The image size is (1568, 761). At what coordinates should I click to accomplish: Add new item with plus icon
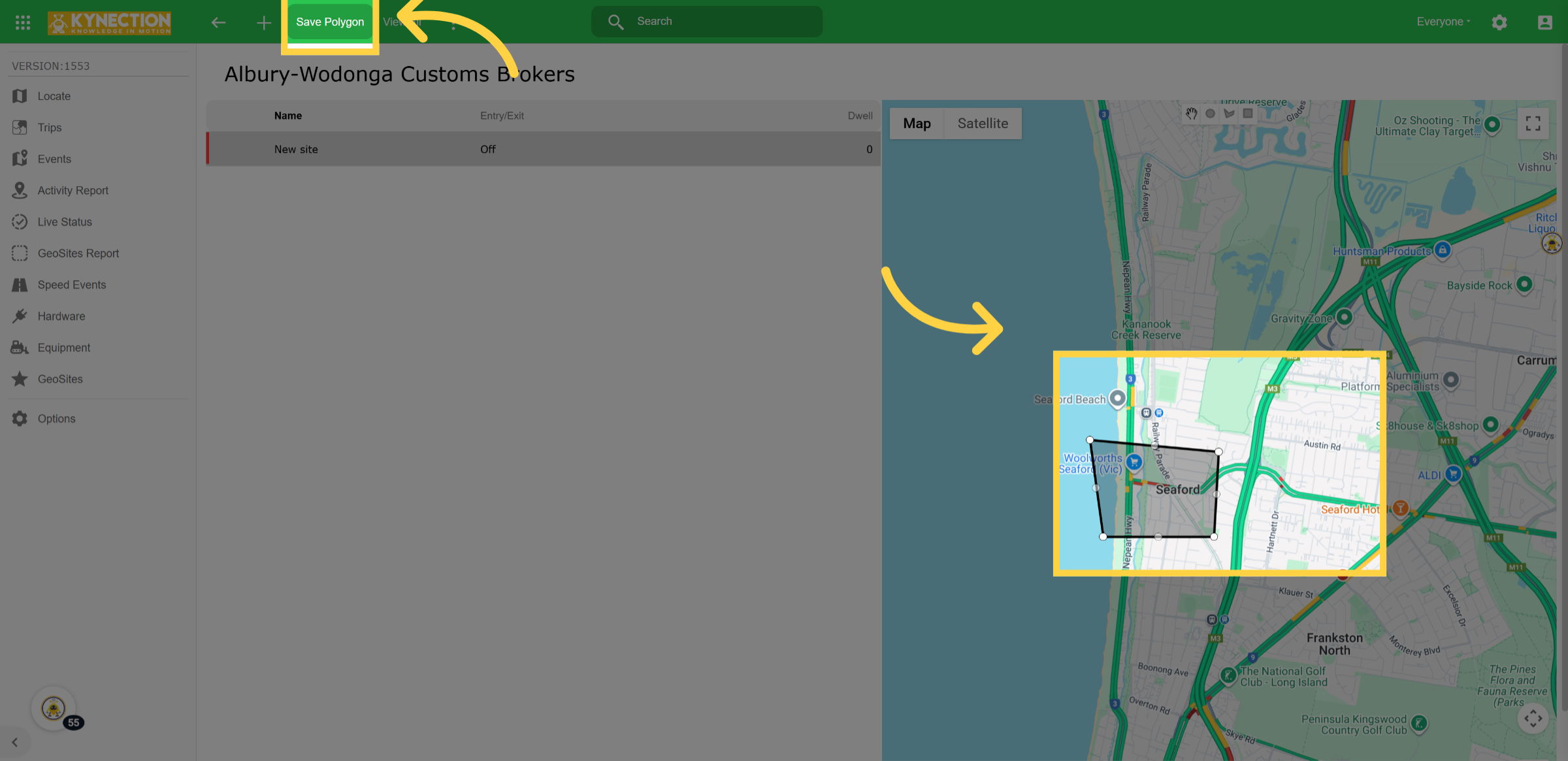[263, 23]
